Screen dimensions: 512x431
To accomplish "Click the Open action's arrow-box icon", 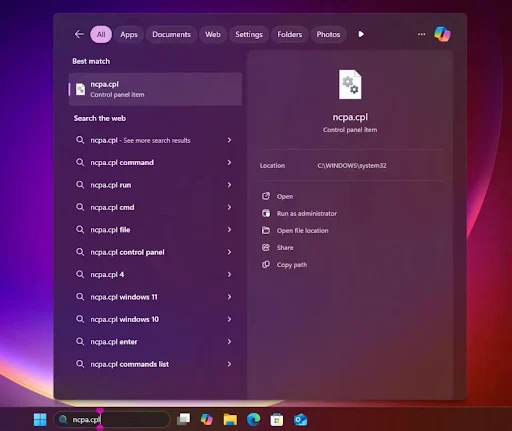I will tap(266, 196).
